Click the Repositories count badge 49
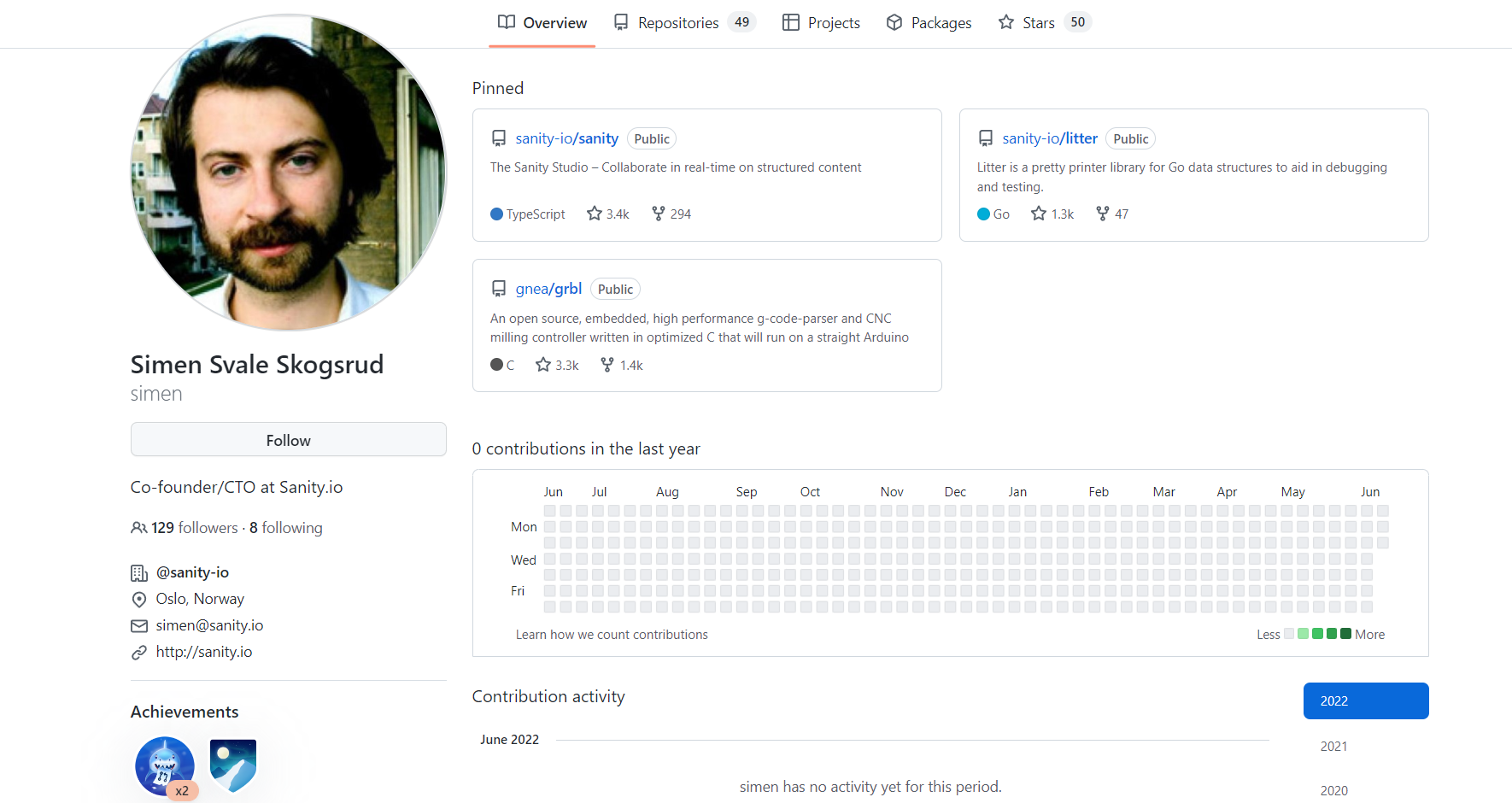This screenshot has height=803, width=1512. [741, 22]
